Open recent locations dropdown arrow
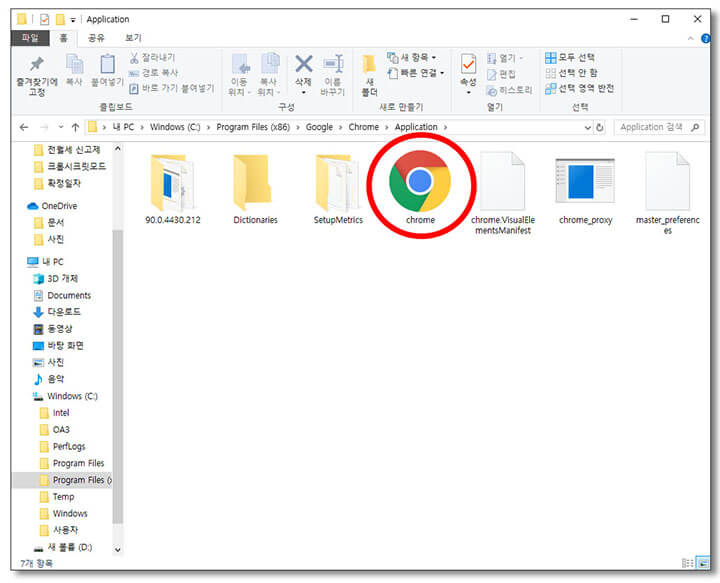The image size is (720, 583). click(x=61, y=127)
